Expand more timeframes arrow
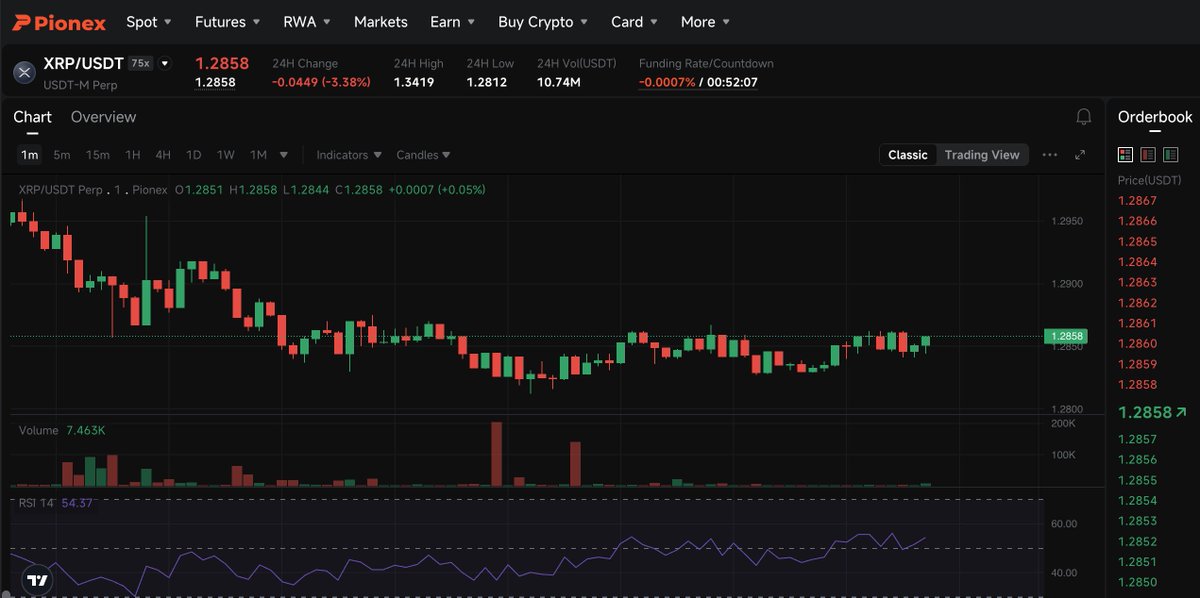 [284, 155]
